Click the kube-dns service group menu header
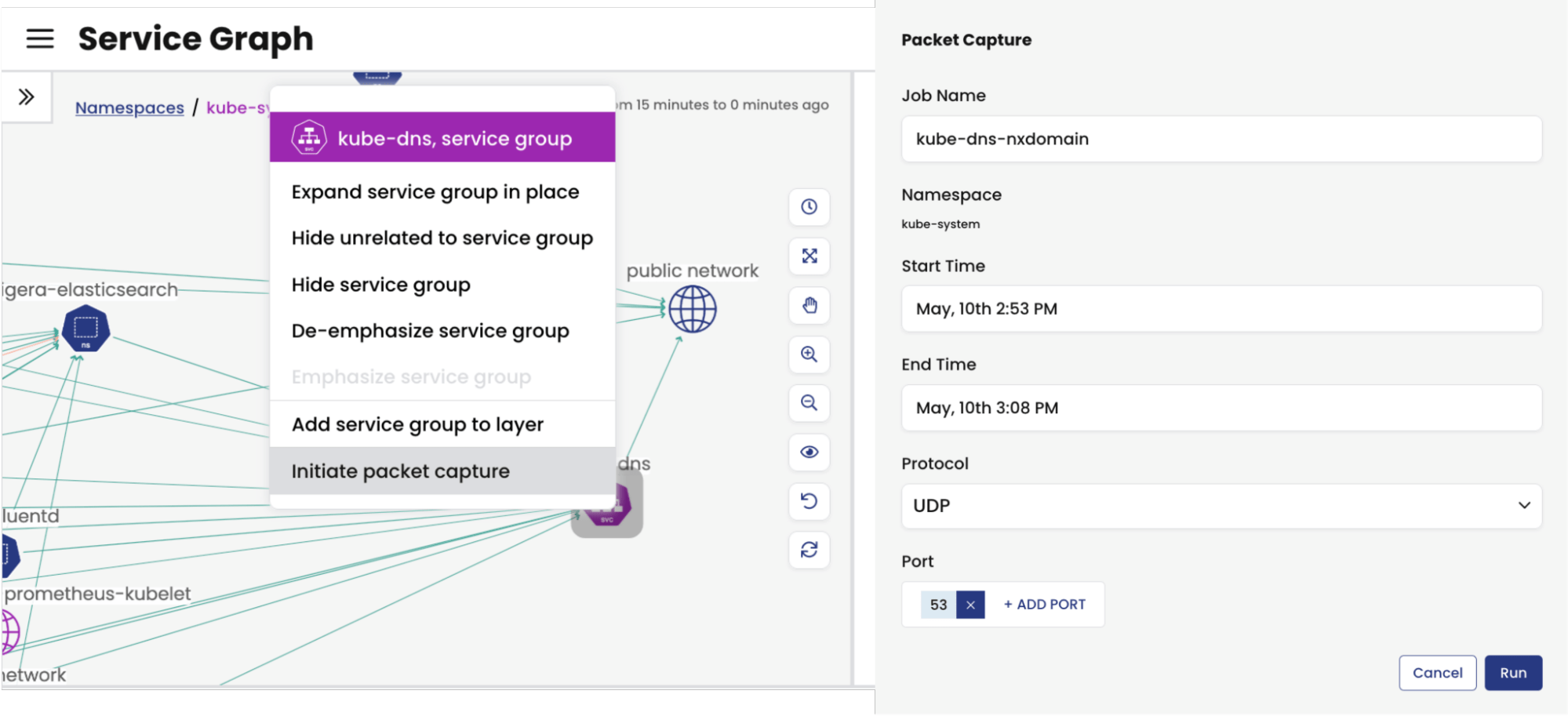Viewport: 1568px width, 716px height. [x=442, y=138]
